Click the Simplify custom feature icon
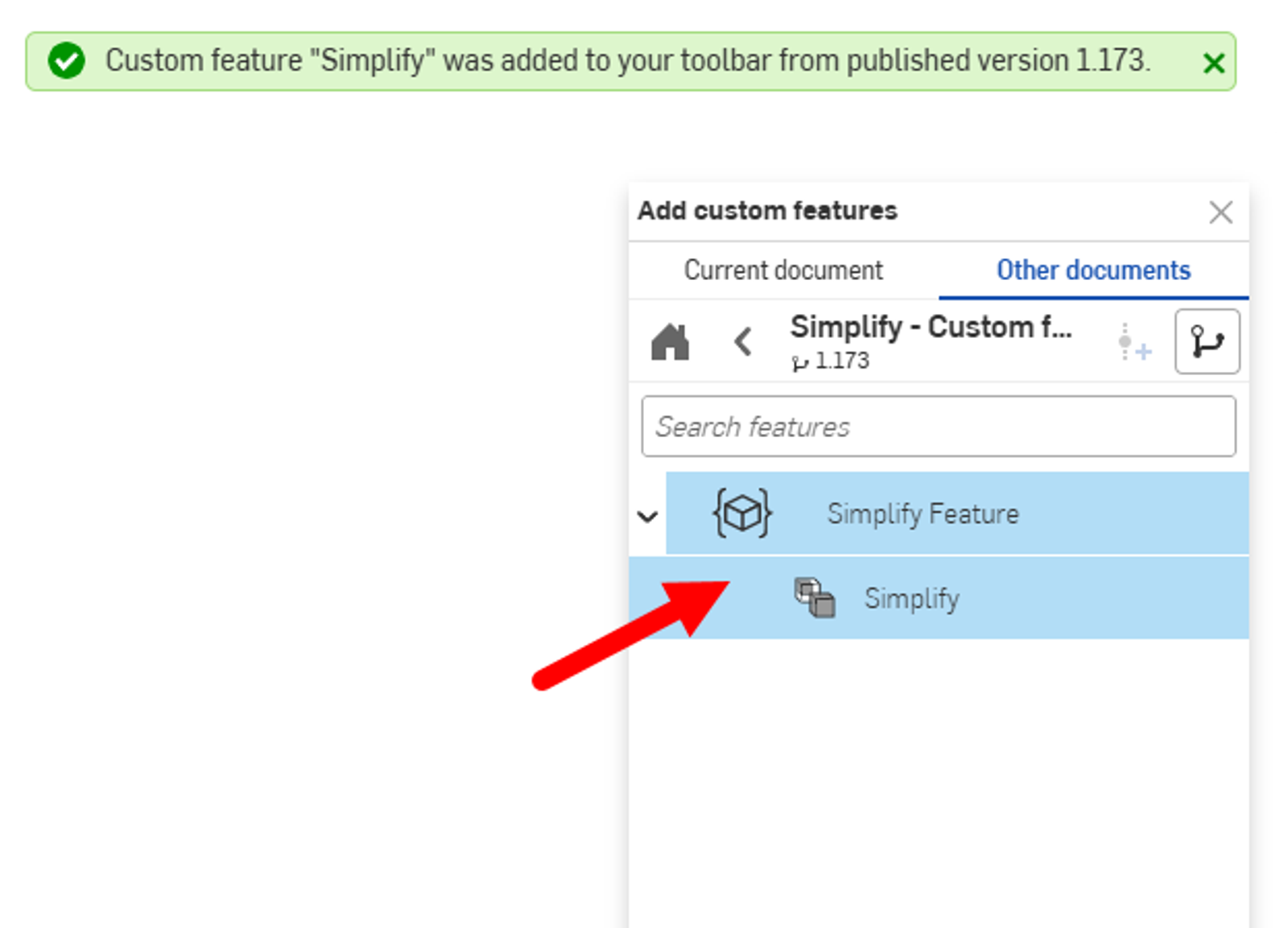Viewport: 1288px width, 928px height. 815,597
